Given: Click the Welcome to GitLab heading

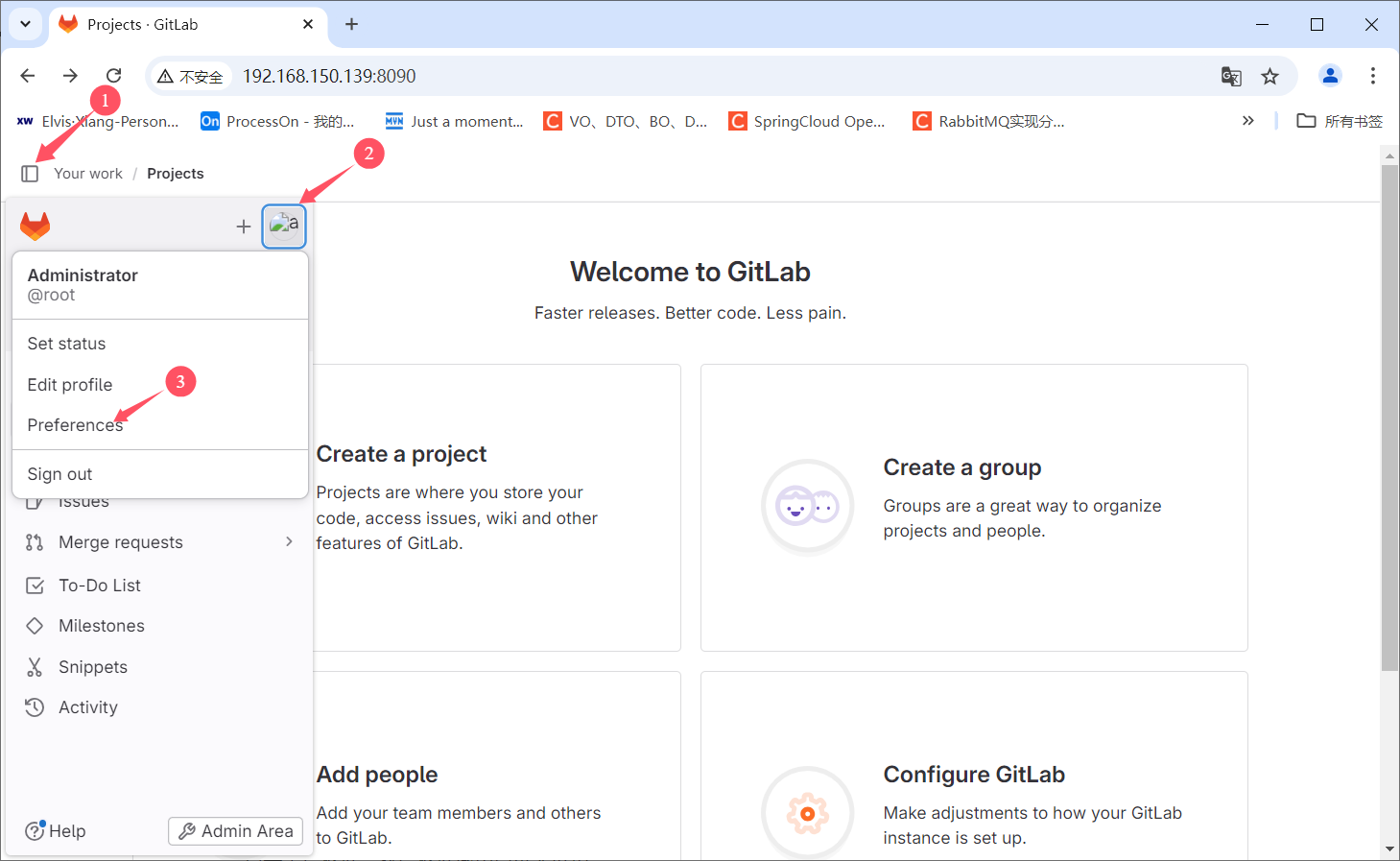Looking at the screenshot, I should (x=690, y=273).
